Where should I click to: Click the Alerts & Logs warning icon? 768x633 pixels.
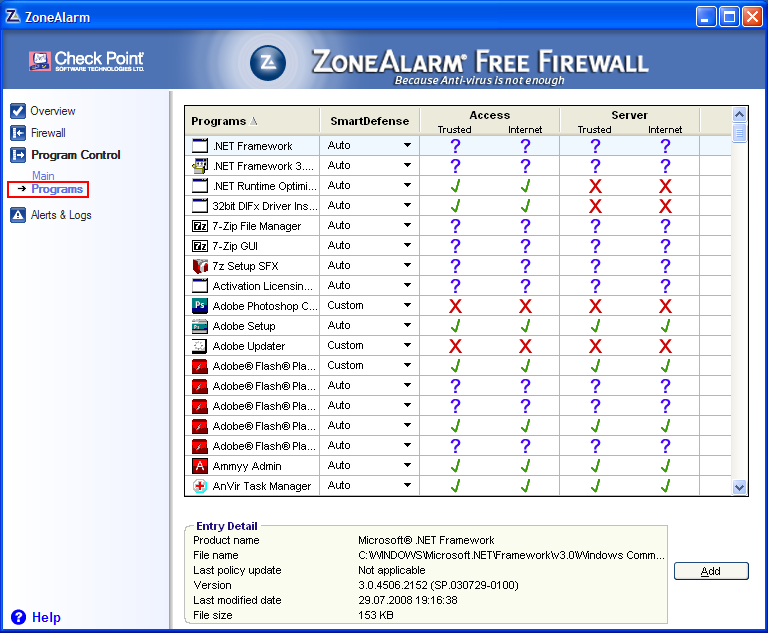[18, 215]
